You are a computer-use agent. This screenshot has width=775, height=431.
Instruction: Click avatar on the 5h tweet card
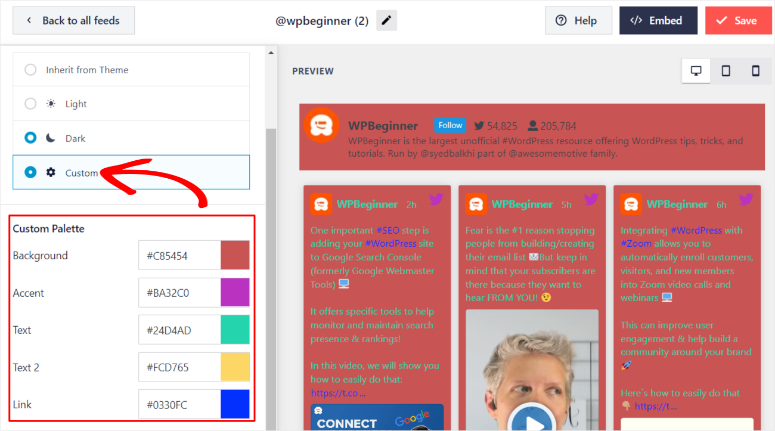pos(476,204)
